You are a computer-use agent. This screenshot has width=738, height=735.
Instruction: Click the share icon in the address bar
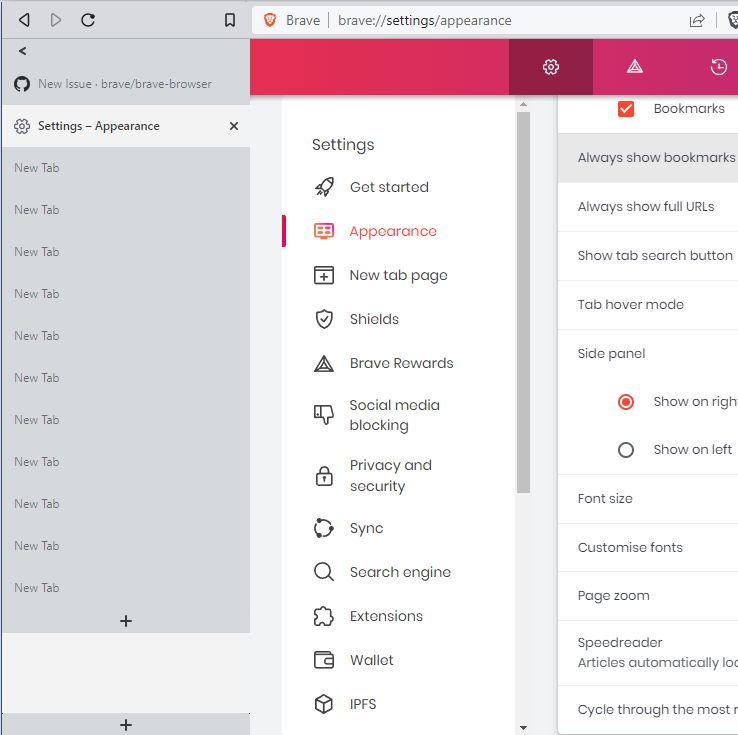coord(697,20)
